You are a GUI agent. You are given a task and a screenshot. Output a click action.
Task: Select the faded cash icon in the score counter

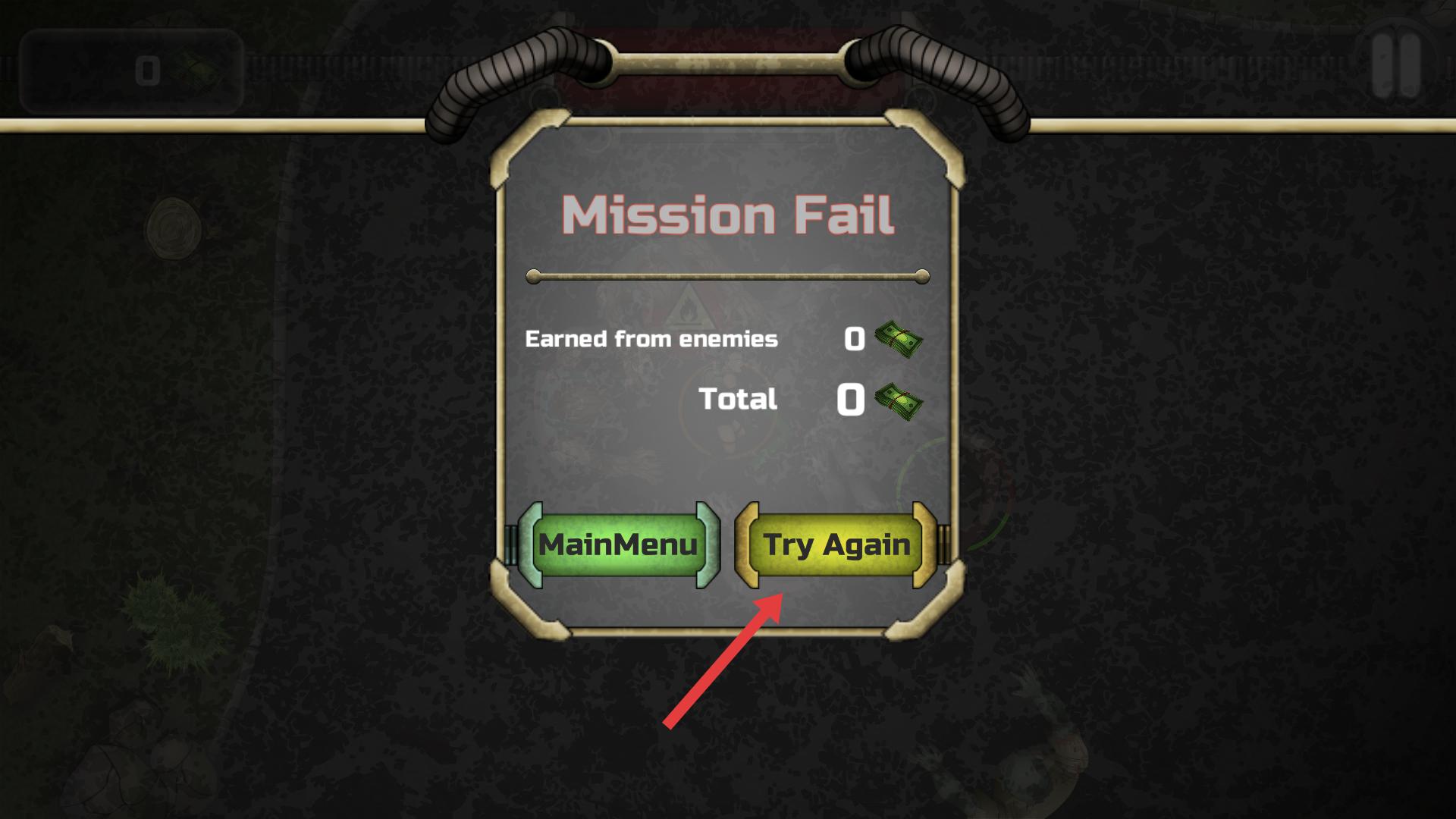click(196, 71)
